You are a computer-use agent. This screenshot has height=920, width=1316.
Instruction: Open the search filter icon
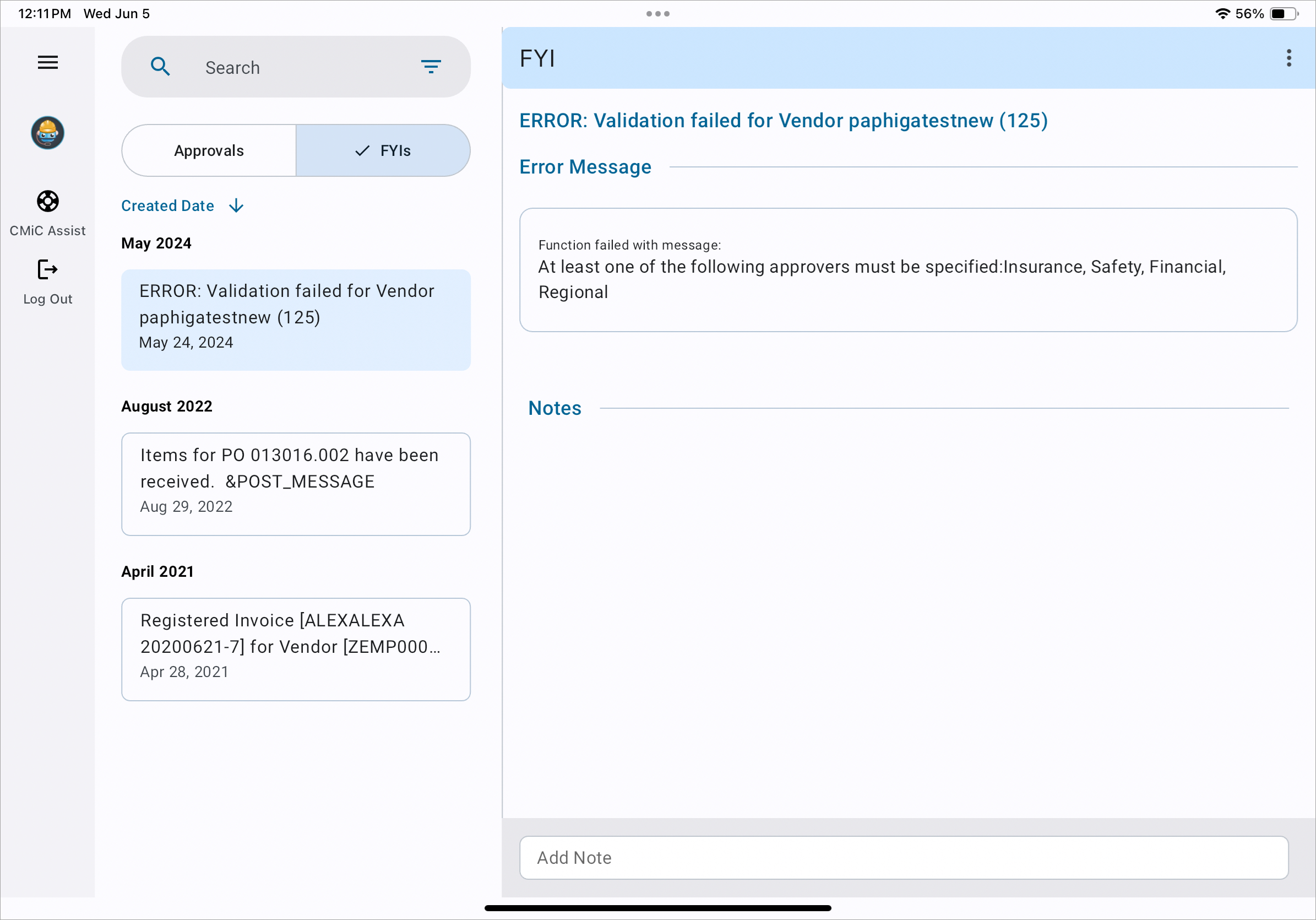431,67
